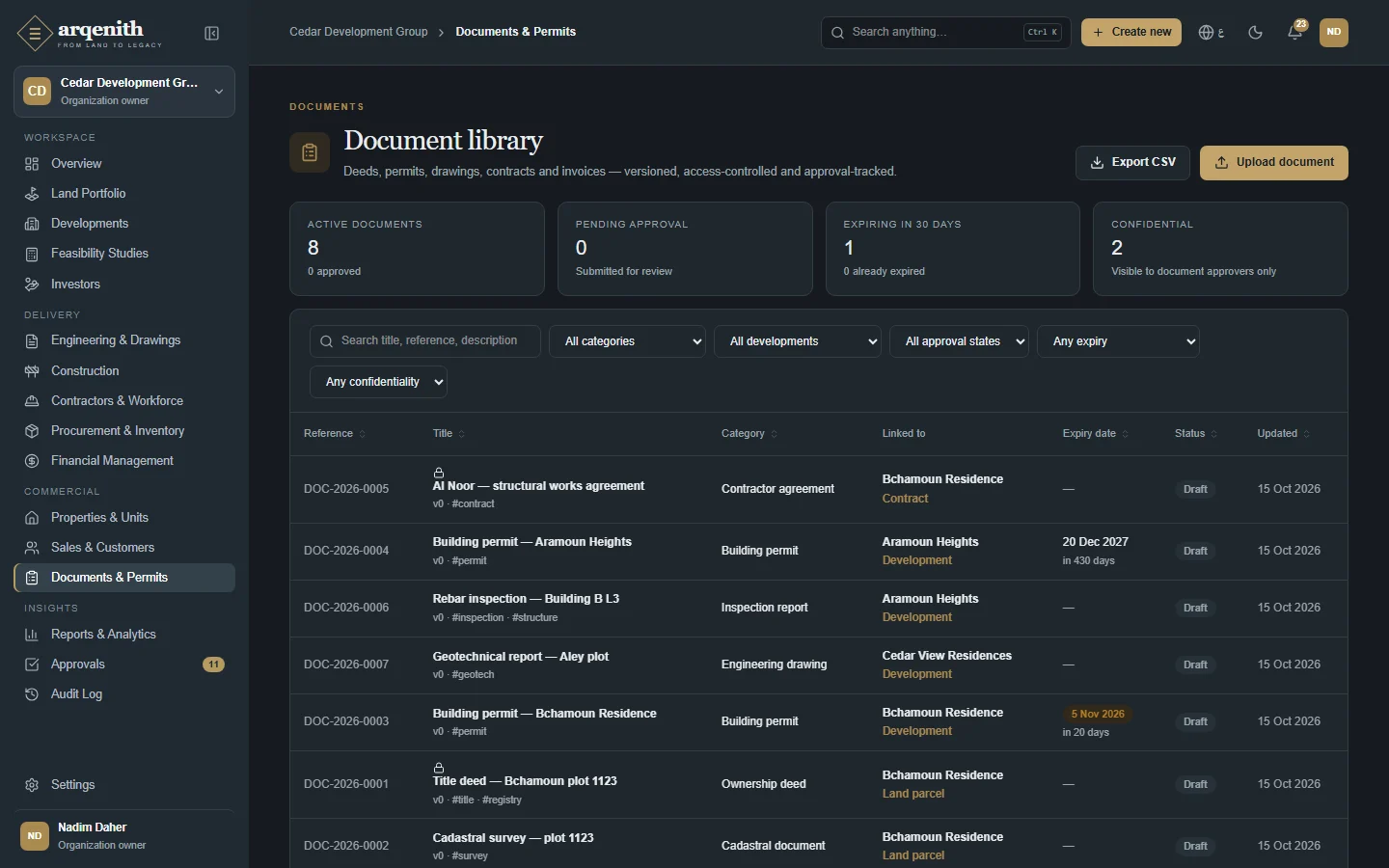The height and width of the screenshot is (868, 1389).
Task: Open the Any confidentiality dropdown
Action: [378, 382]
